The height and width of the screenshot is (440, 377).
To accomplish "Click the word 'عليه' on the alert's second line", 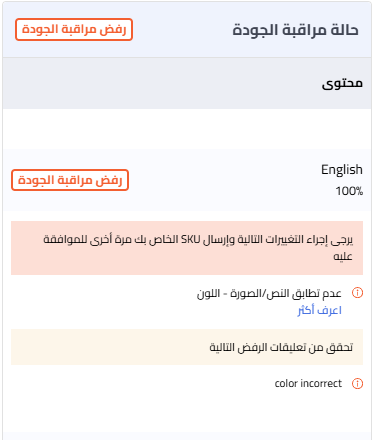I will pos(343,256).
